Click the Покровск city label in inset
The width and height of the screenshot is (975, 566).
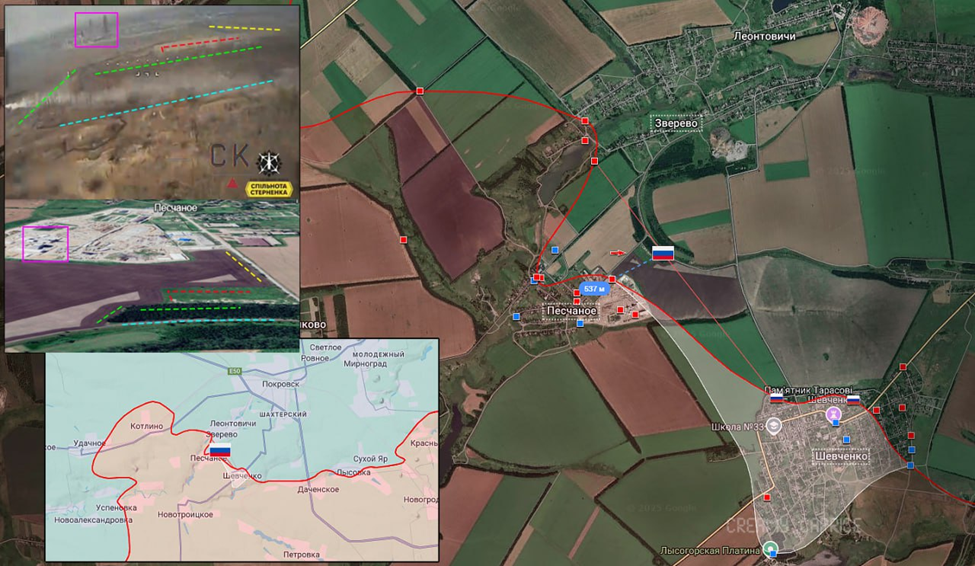pyautogui.click(x=280, y=384)
